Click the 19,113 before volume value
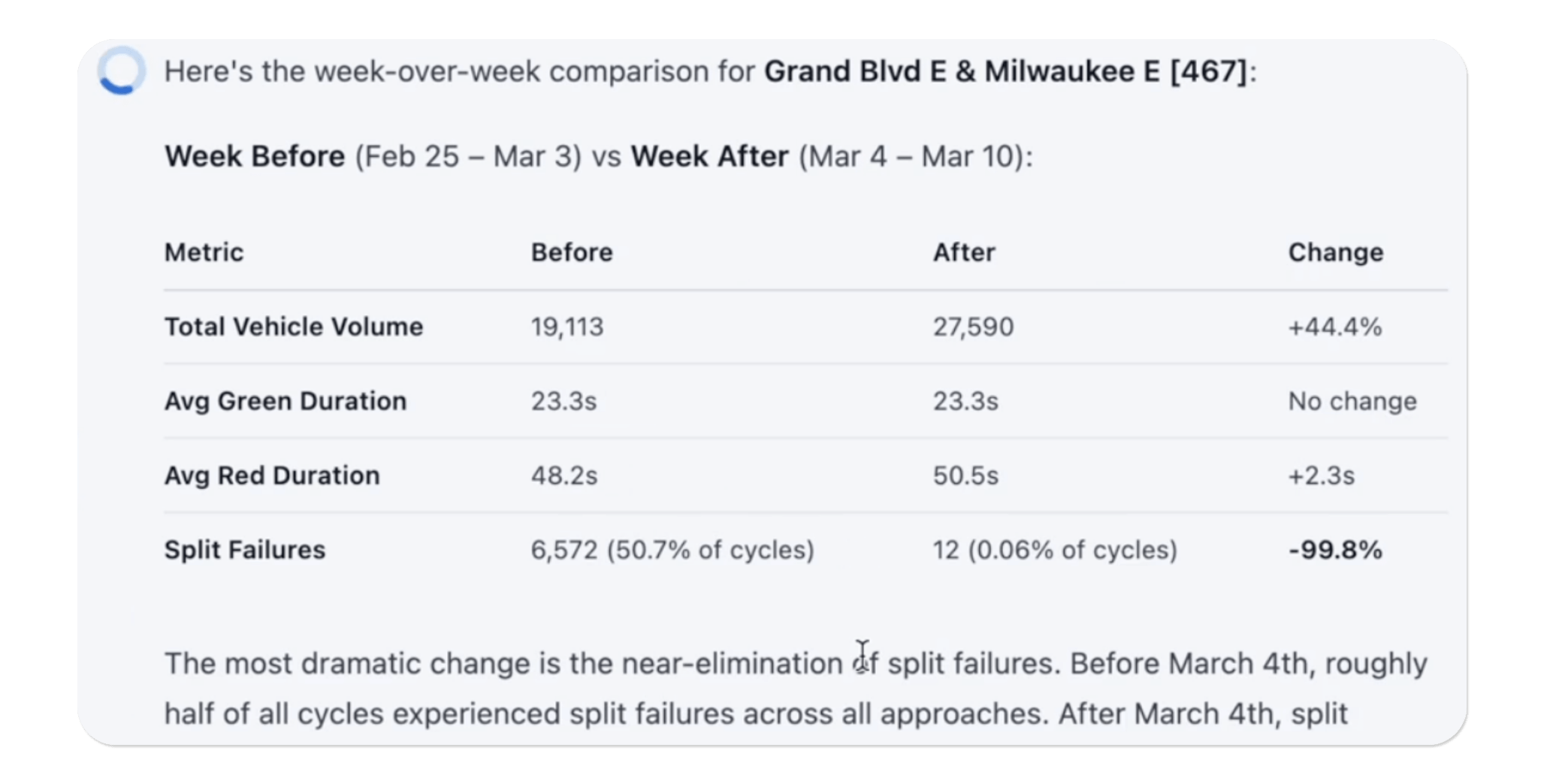This screenshot has width=1544, height=784. (x=567, y=327)
